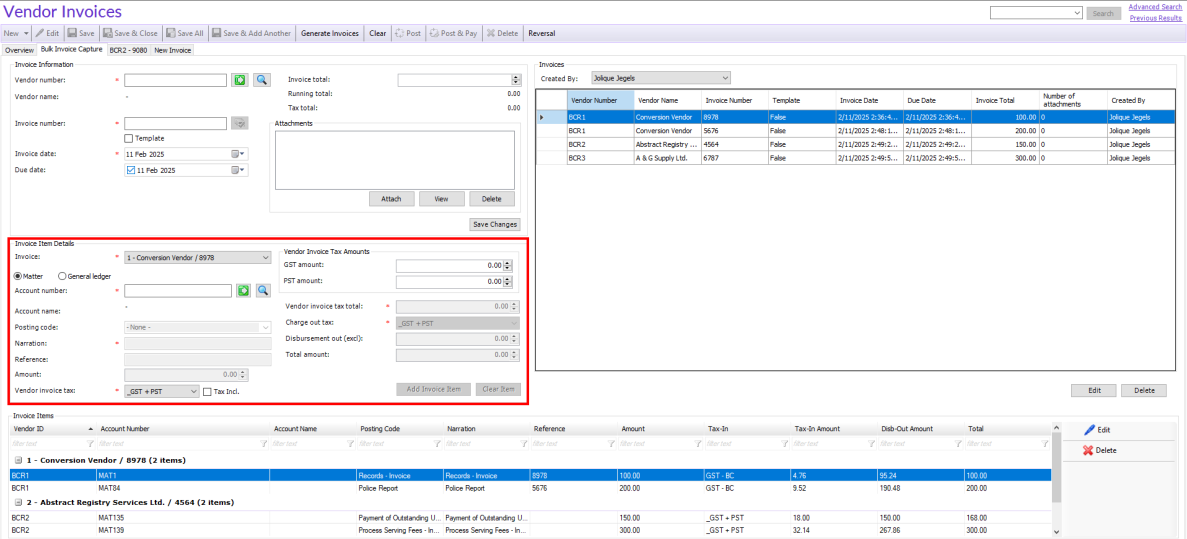Click the Generate Invoices button
This screenshot has height=539, width=1187.
pos(329,33)
